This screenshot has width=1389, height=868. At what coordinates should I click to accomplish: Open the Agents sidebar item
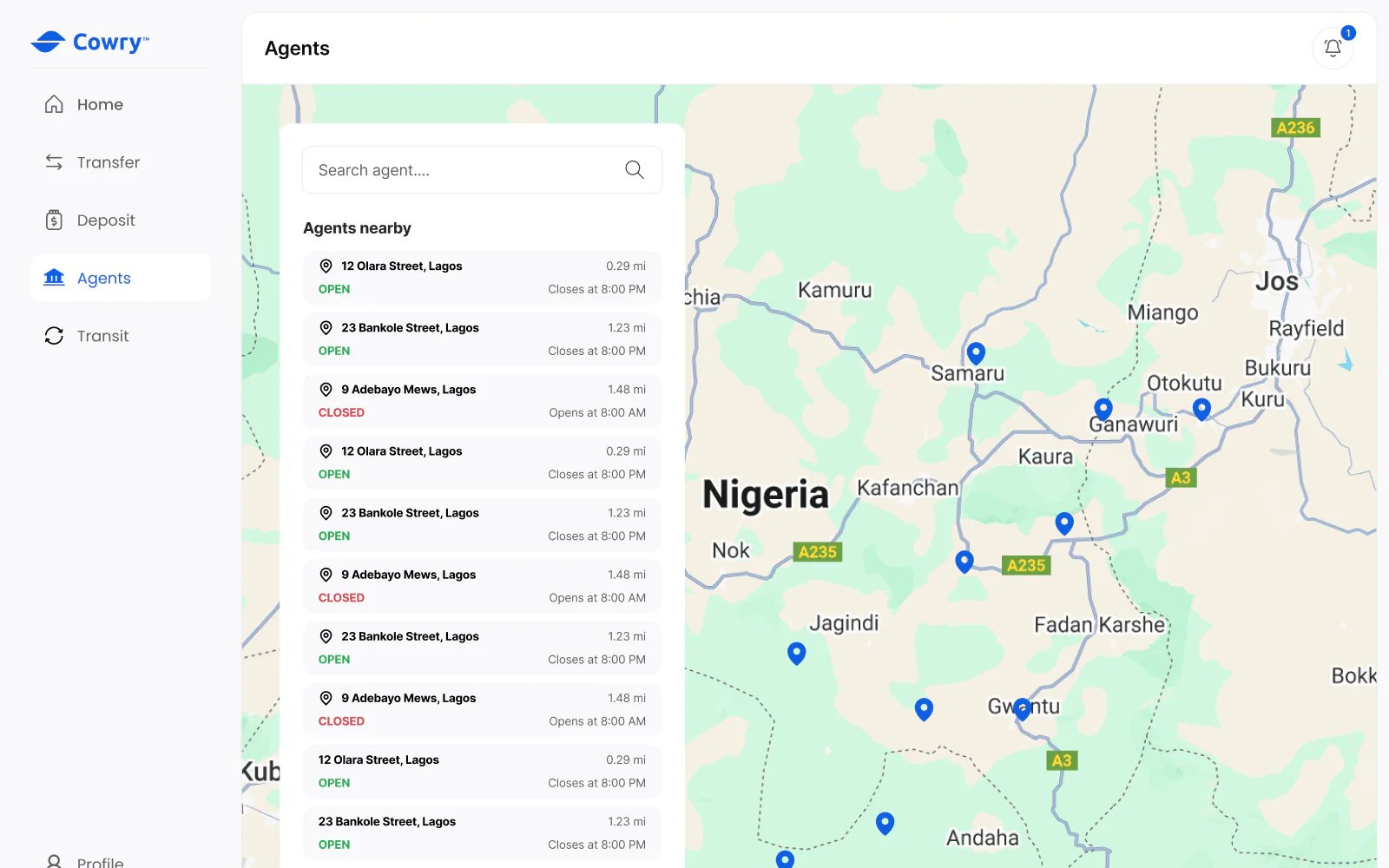tap(121, 278)
